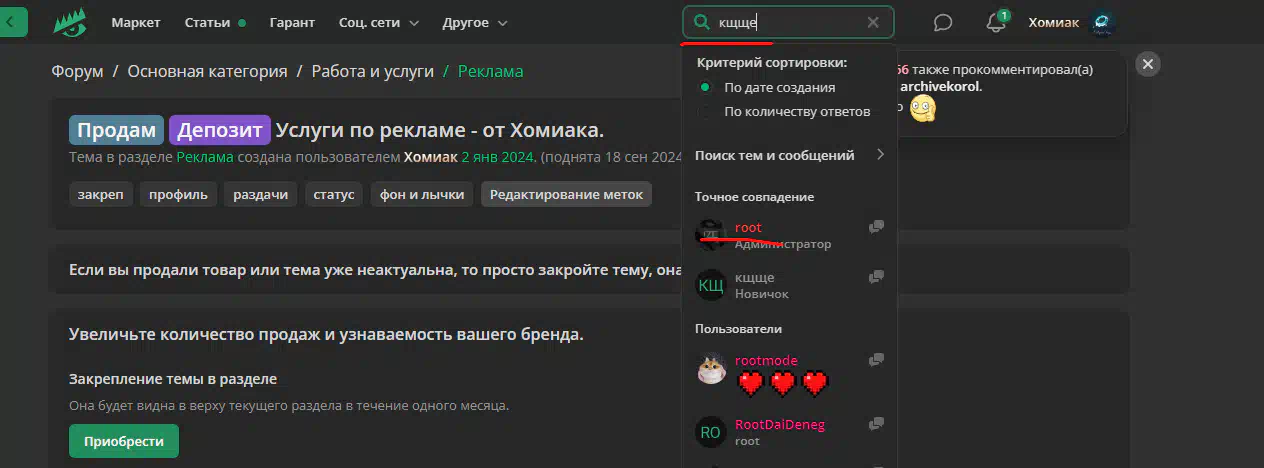Click the green Приобрести button
The height and width of the screenshot is (468, 1264).
pyautogui.click(x=123, y=441)
